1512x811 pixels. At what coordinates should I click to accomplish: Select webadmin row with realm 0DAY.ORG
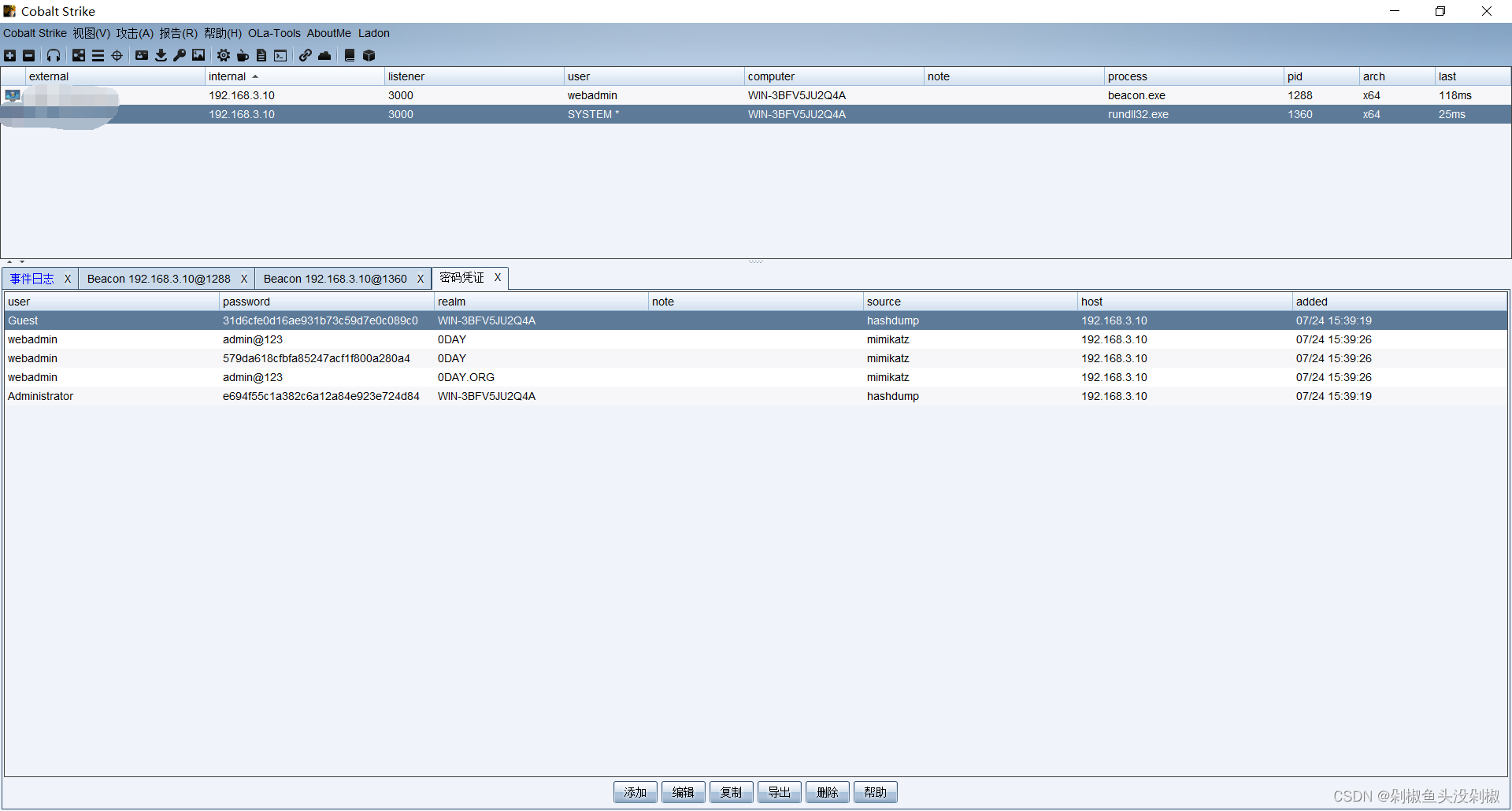[x=756, y=377]
